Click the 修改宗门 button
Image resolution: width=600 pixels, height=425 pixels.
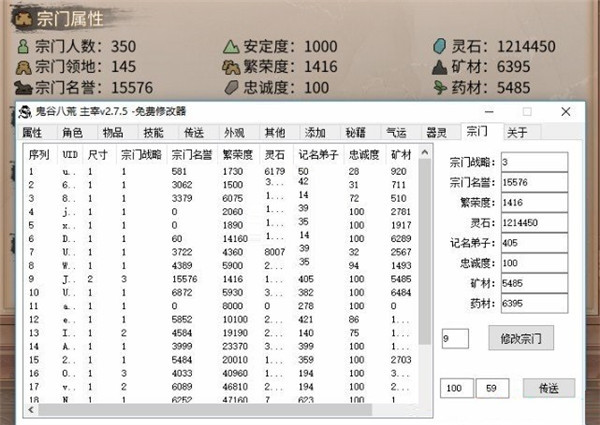coord(521,338)
